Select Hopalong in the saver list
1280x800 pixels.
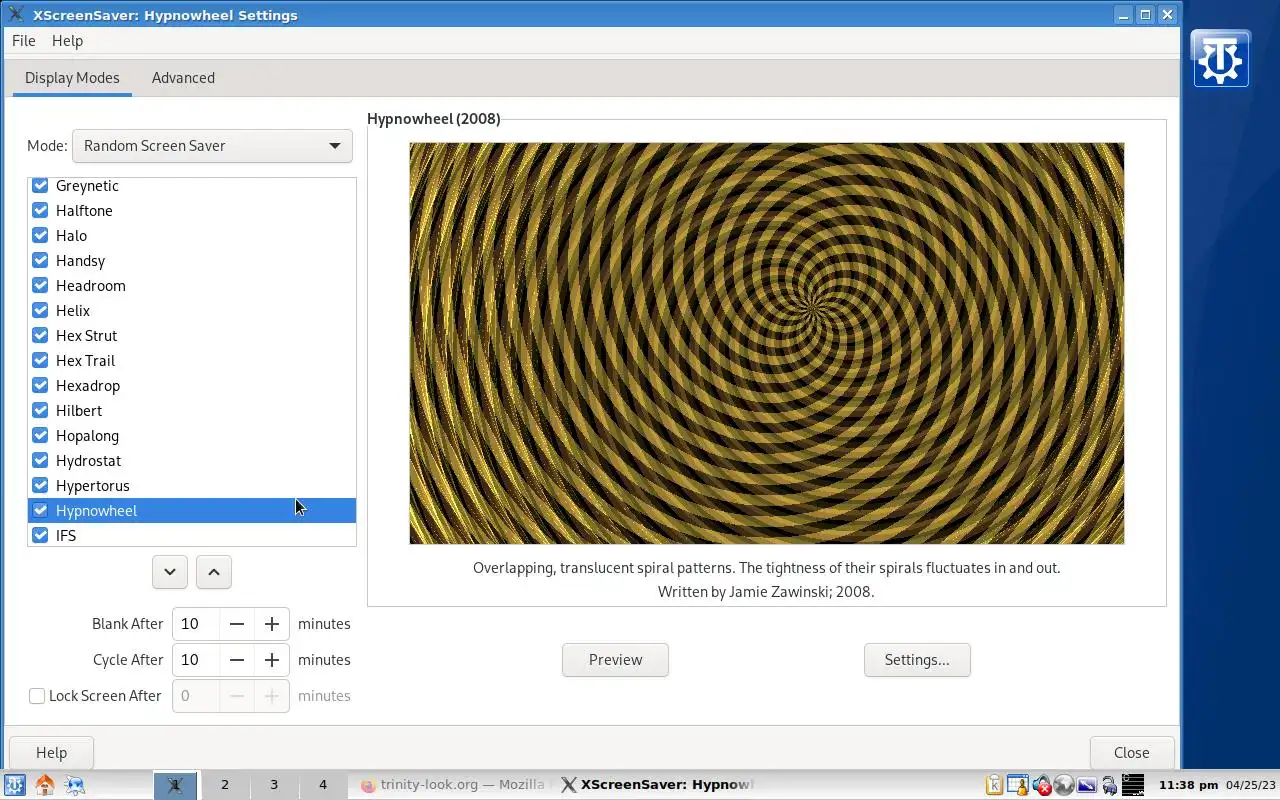coord(192,436)
